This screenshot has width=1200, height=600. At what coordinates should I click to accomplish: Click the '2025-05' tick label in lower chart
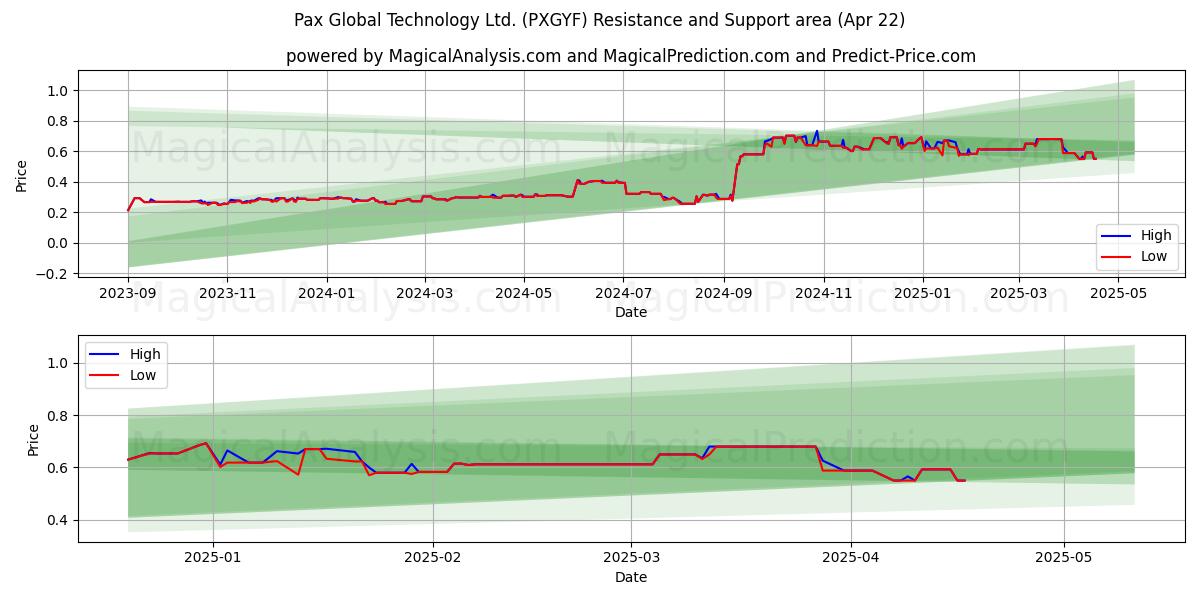tap(1064, 560)
